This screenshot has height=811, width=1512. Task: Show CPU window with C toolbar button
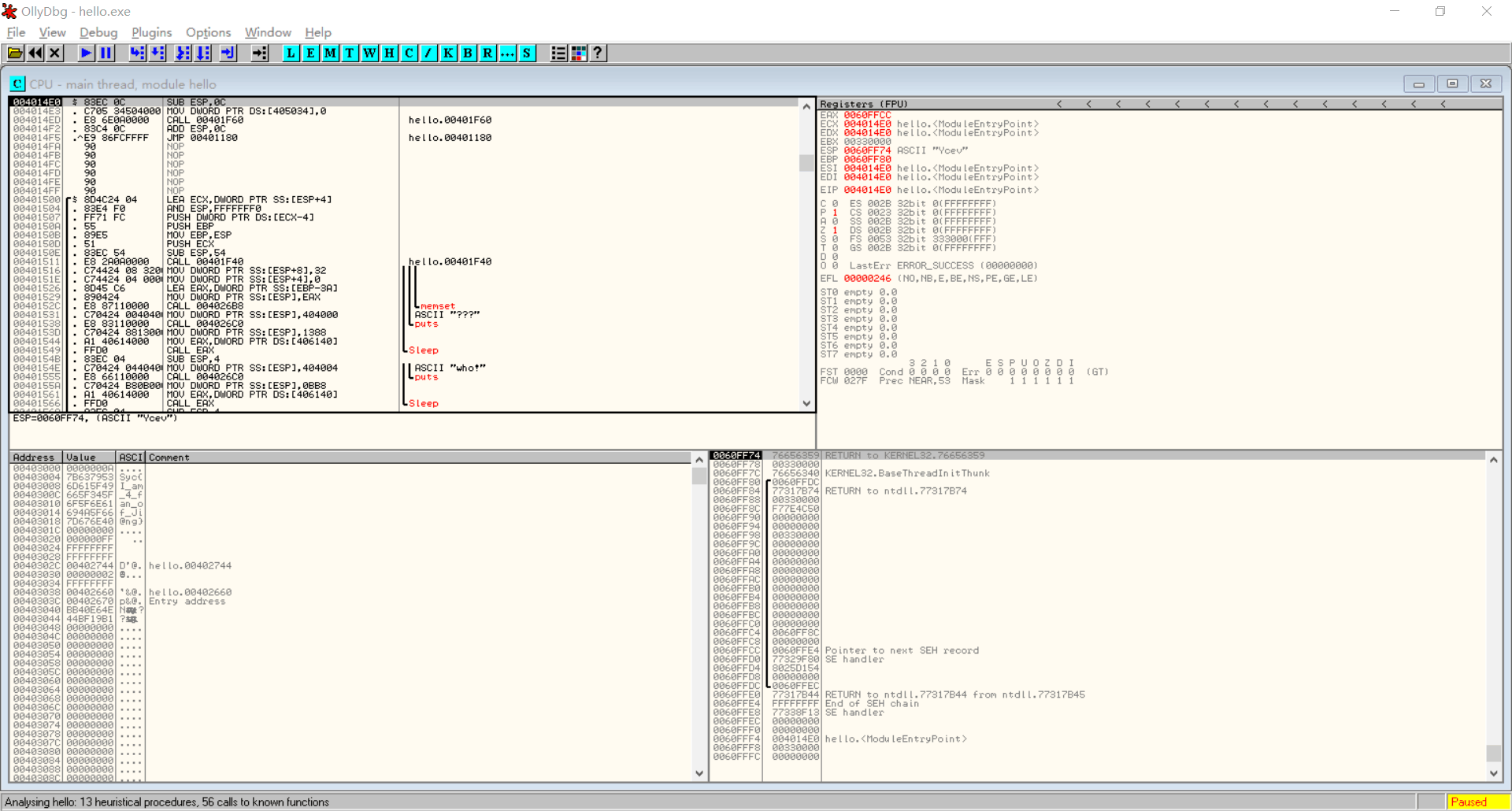409,53
